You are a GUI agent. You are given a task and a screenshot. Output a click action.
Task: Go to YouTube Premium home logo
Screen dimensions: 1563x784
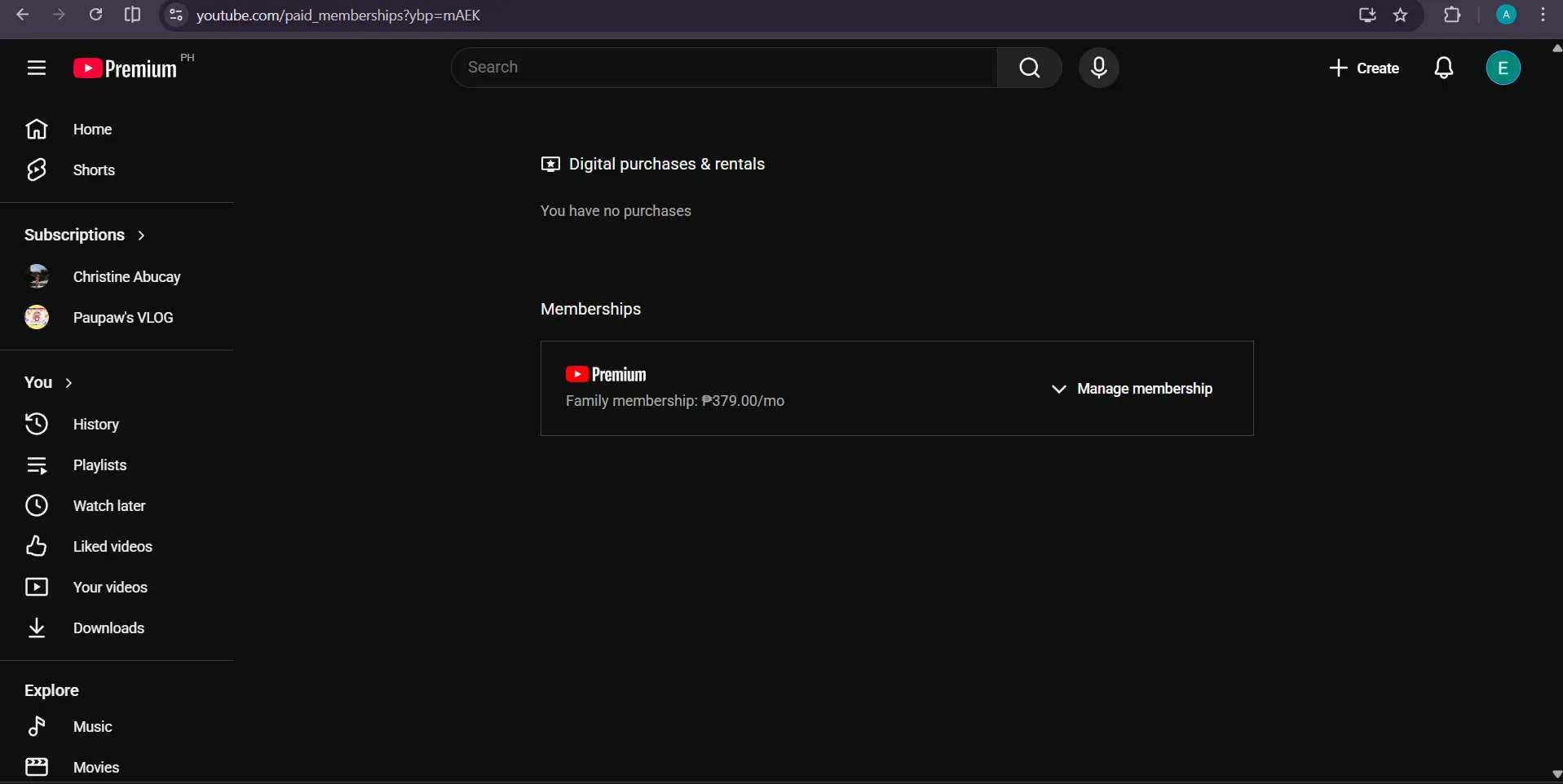(x=125, y=68)
